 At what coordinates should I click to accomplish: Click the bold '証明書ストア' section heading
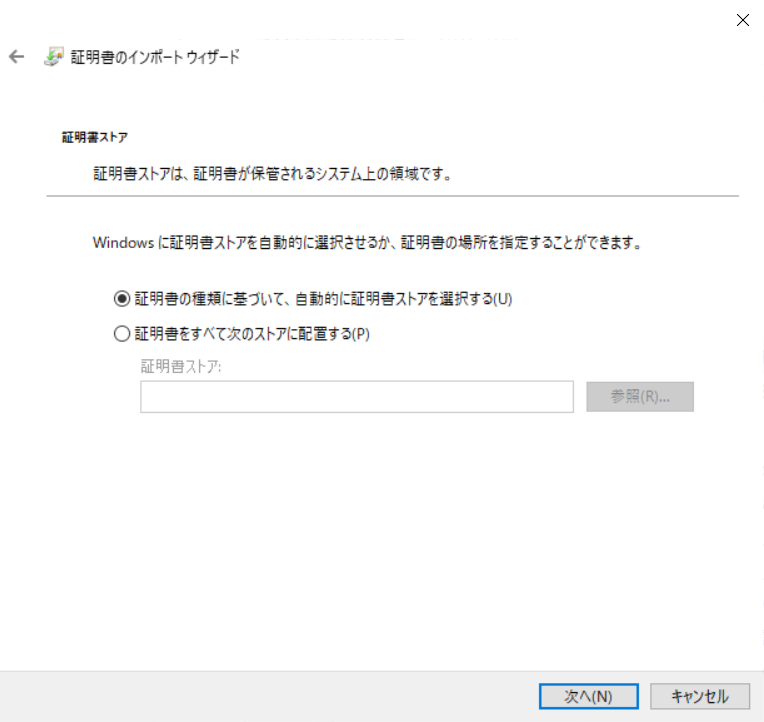[95, 137]
